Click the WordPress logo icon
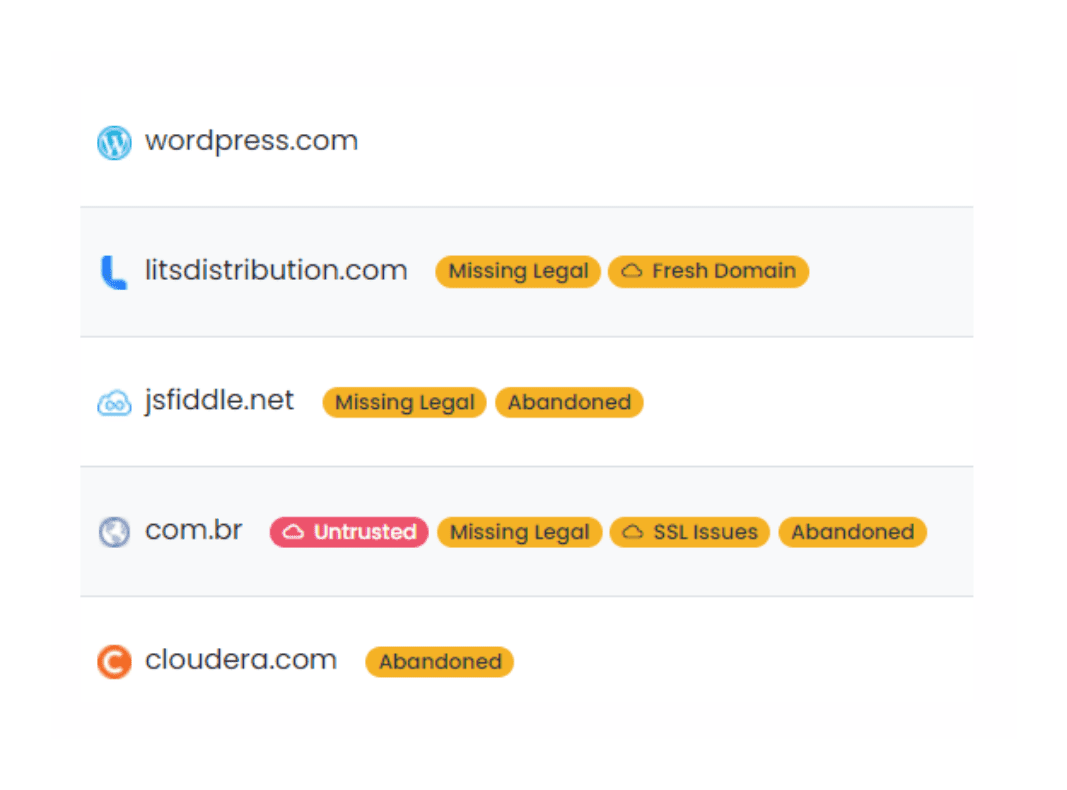The height and width of the screenshot is (790, 1067). (114, 142)
